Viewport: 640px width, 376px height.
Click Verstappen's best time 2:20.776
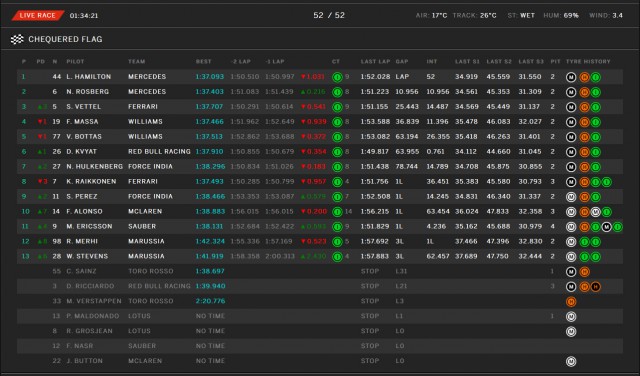pos(210,301)
